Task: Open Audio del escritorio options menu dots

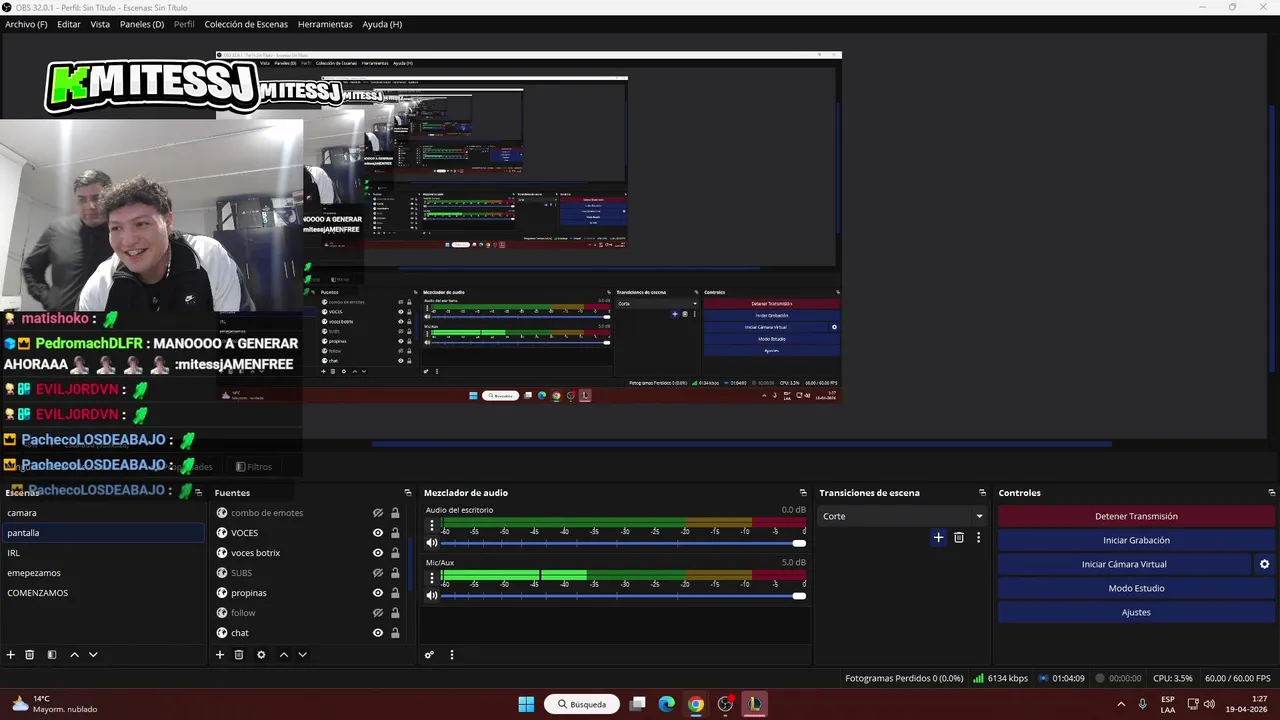Action: pyautogui.click(x=432, y=524)
